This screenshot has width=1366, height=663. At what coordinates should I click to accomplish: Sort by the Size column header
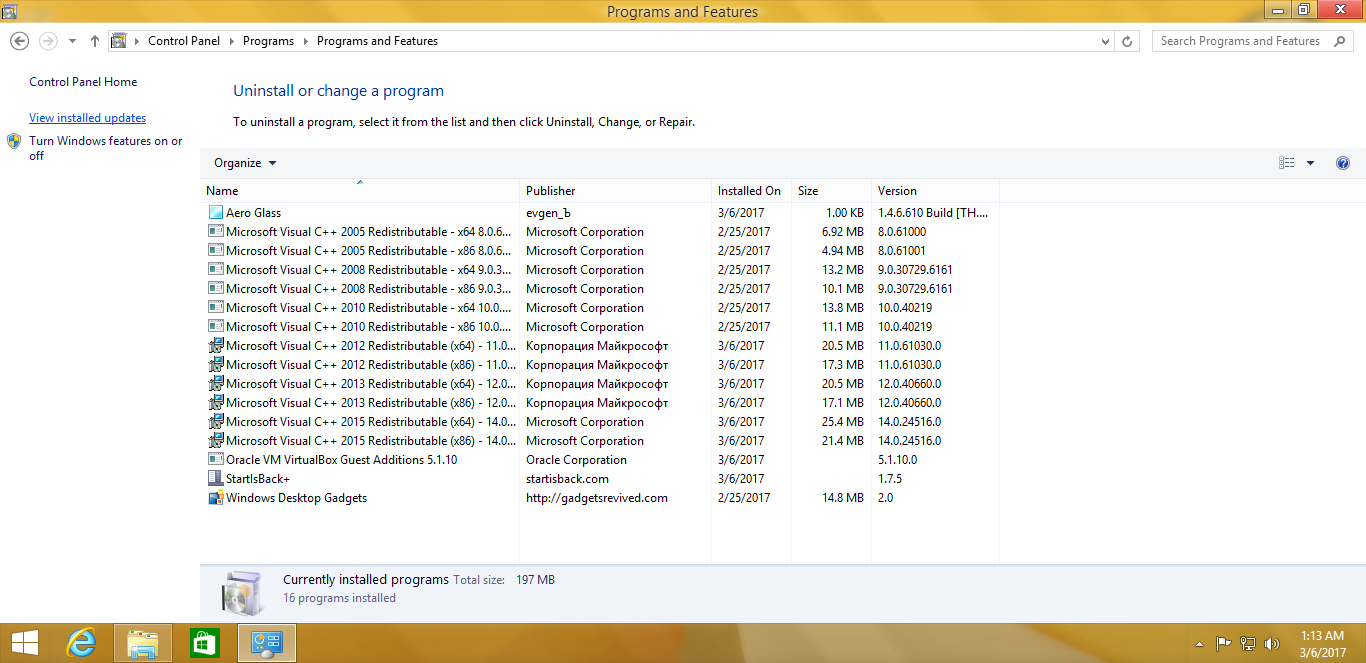pos(831,190)
